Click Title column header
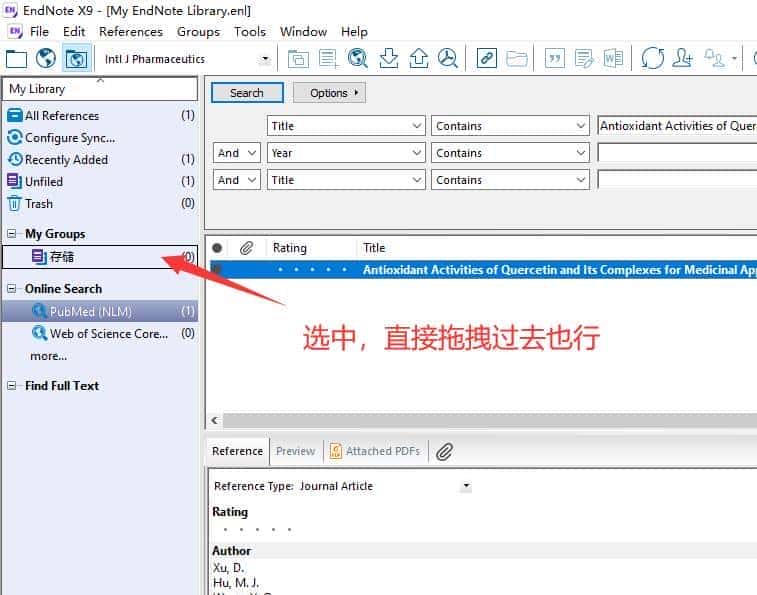 coord(374,248)
